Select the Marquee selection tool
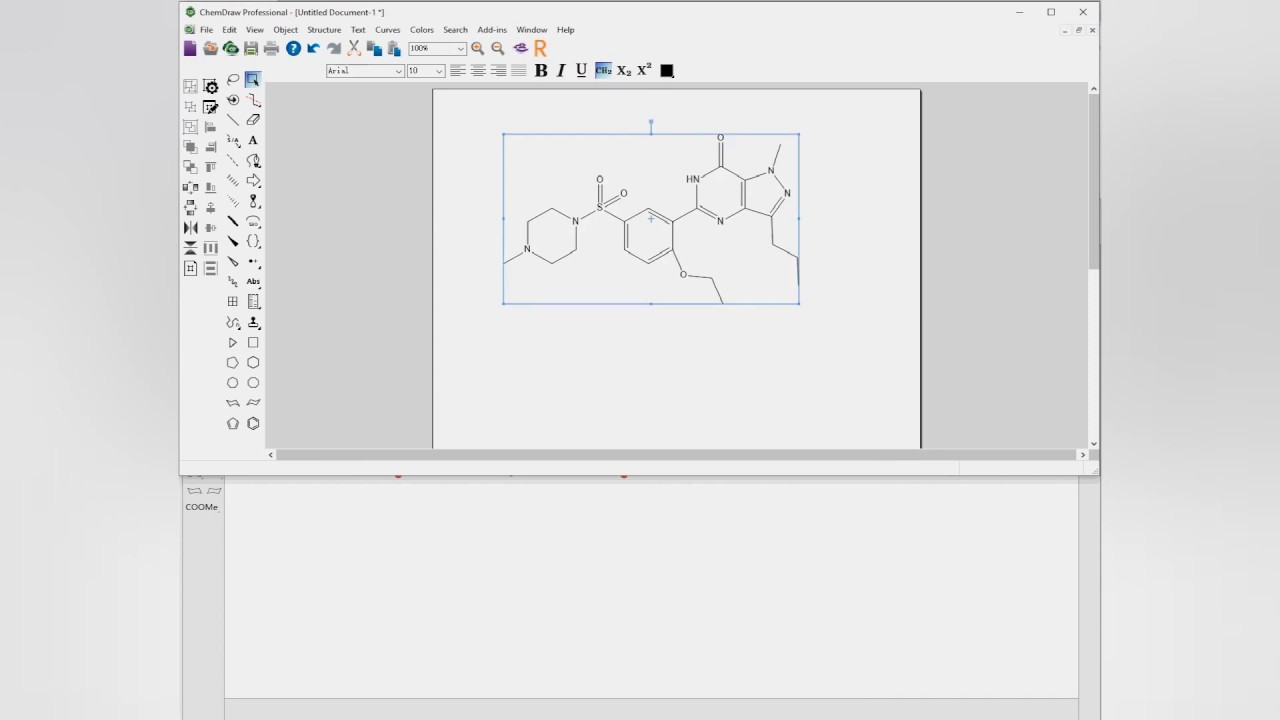 click(253, 80)
